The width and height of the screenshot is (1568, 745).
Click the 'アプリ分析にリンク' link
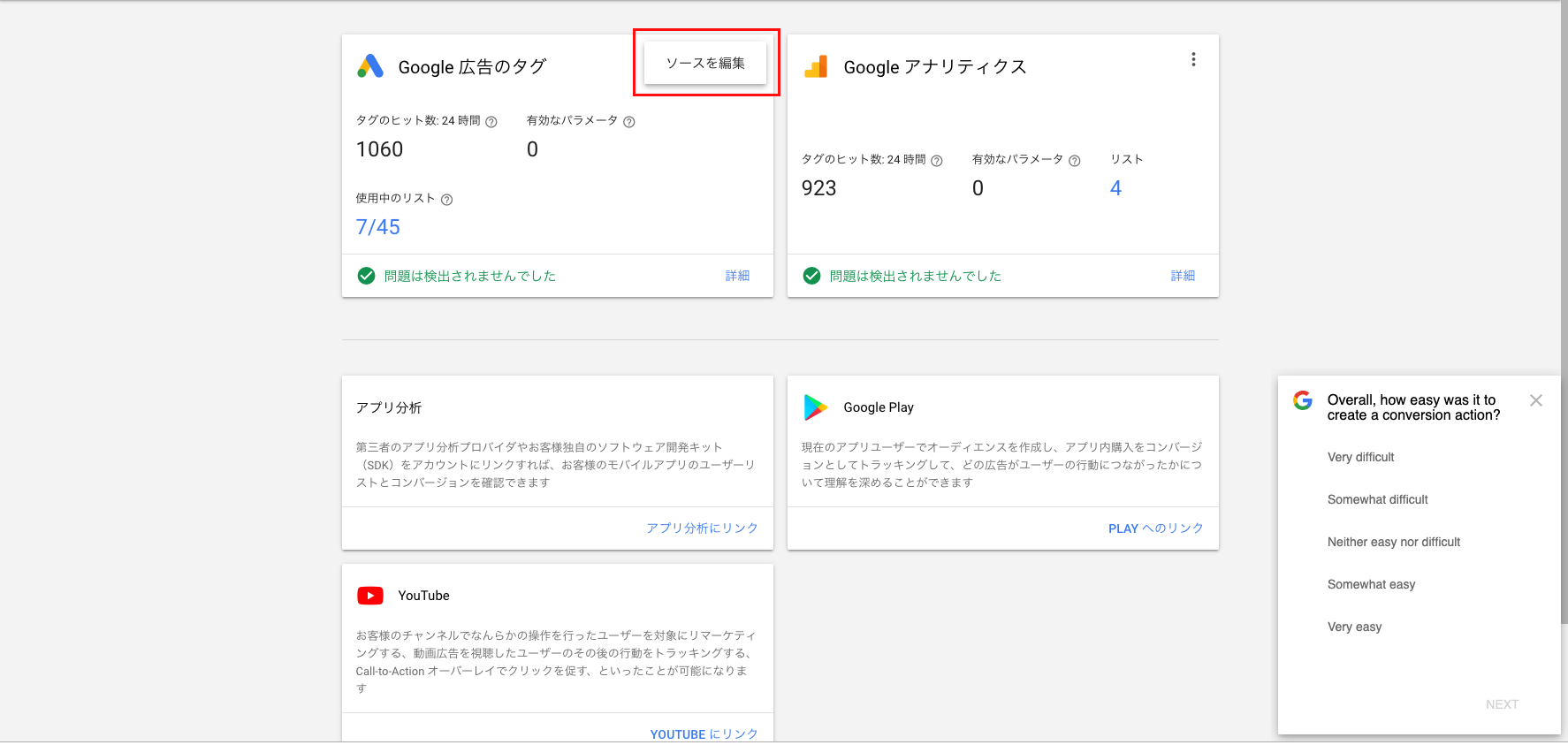[x=702, y=528]
